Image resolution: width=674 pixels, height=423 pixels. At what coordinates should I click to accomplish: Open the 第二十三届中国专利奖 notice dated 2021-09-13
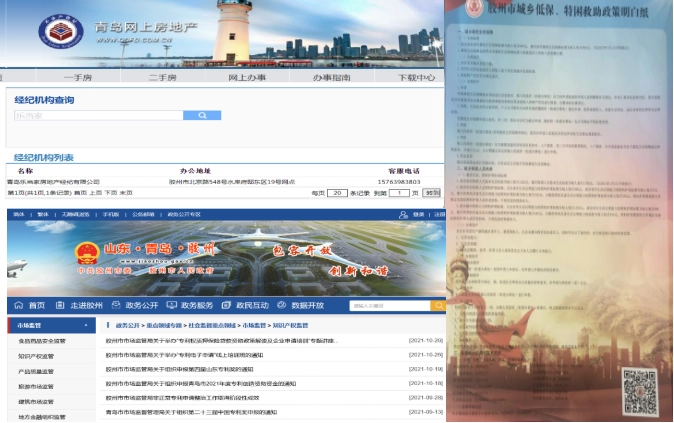(191, 412)
